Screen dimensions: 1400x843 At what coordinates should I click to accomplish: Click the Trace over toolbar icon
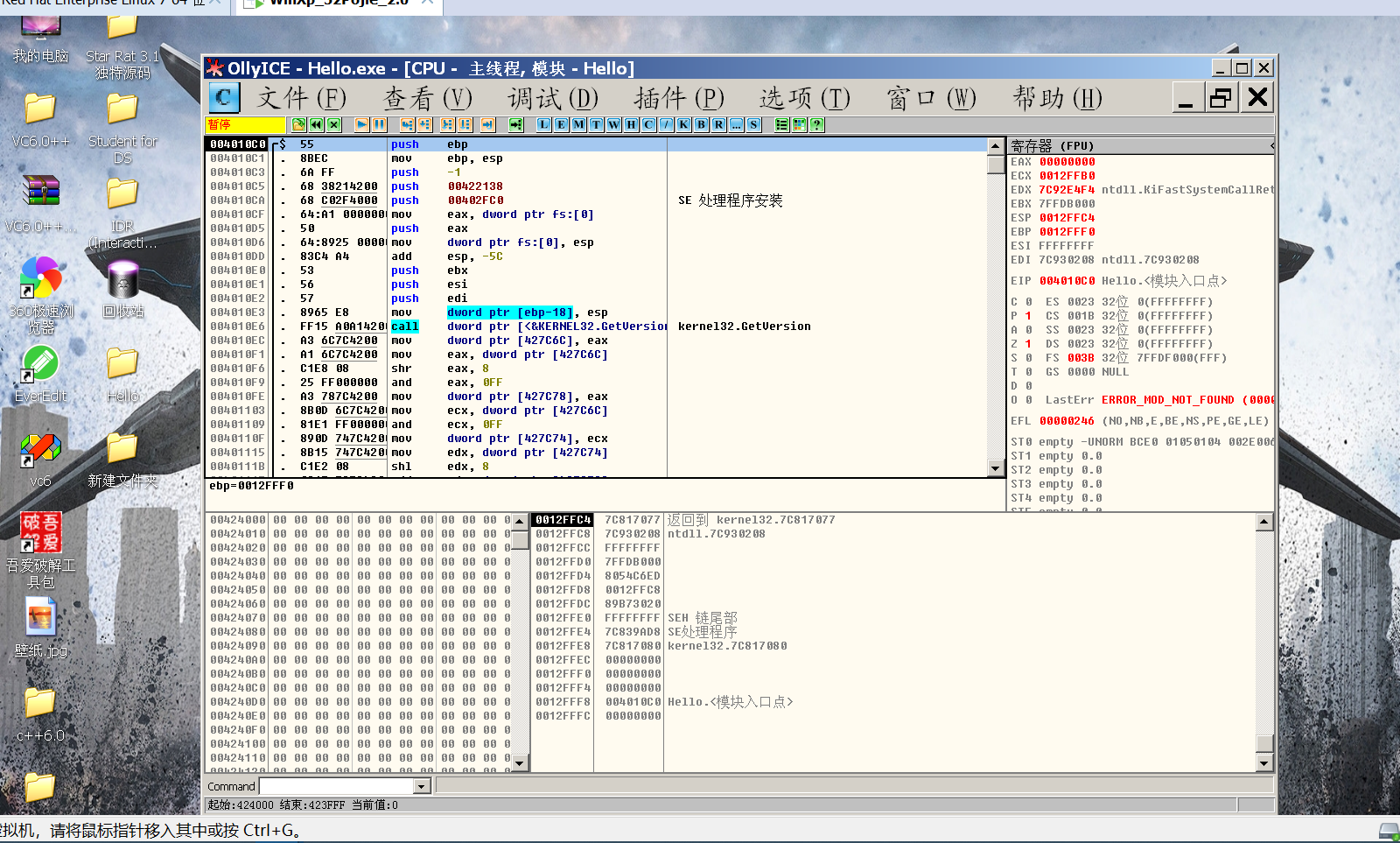tap(465, 125)
